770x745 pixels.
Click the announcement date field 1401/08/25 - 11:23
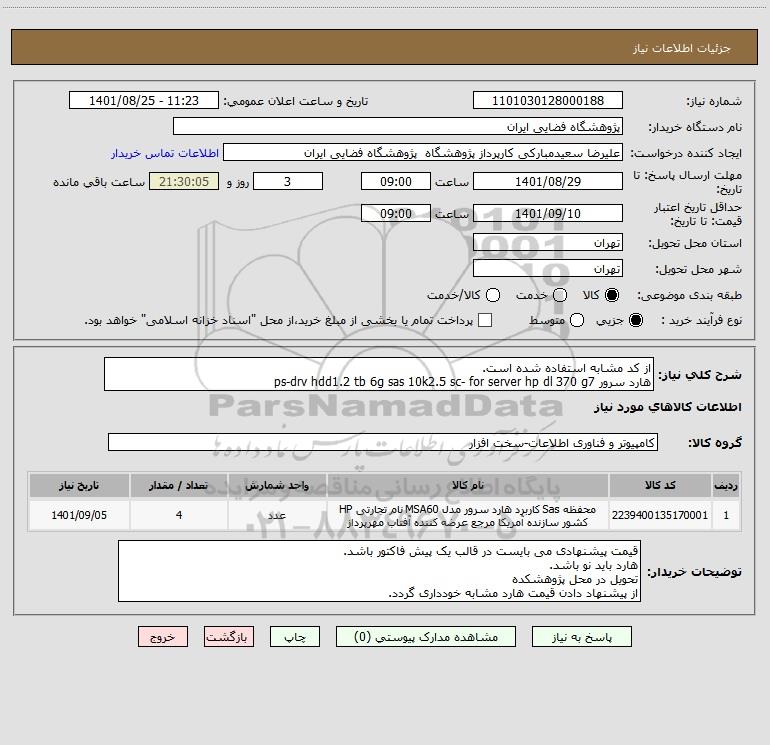pos(144,100)
